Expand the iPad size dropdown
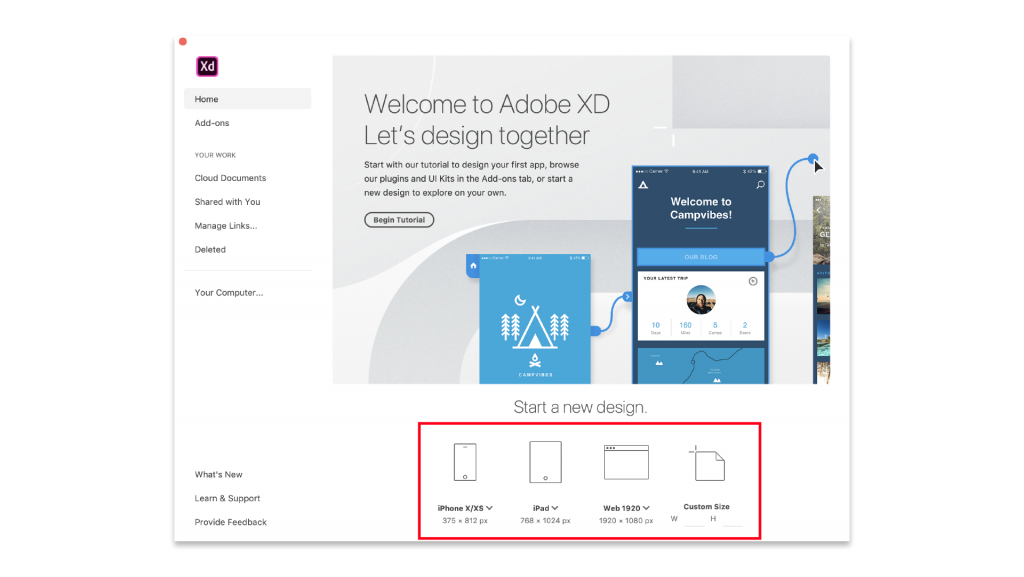 click(554, 508)
